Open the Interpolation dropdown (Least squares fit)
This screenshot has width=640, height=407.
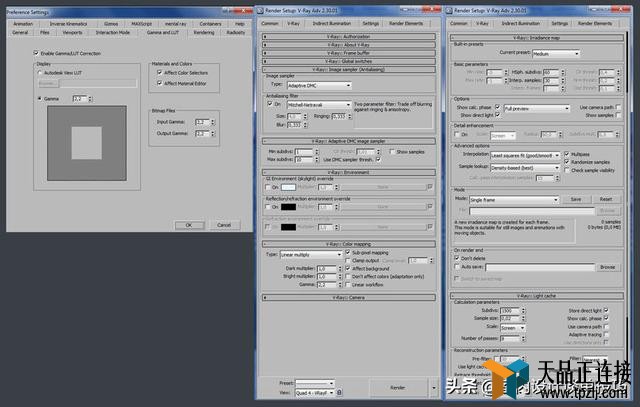coord(525,156)
